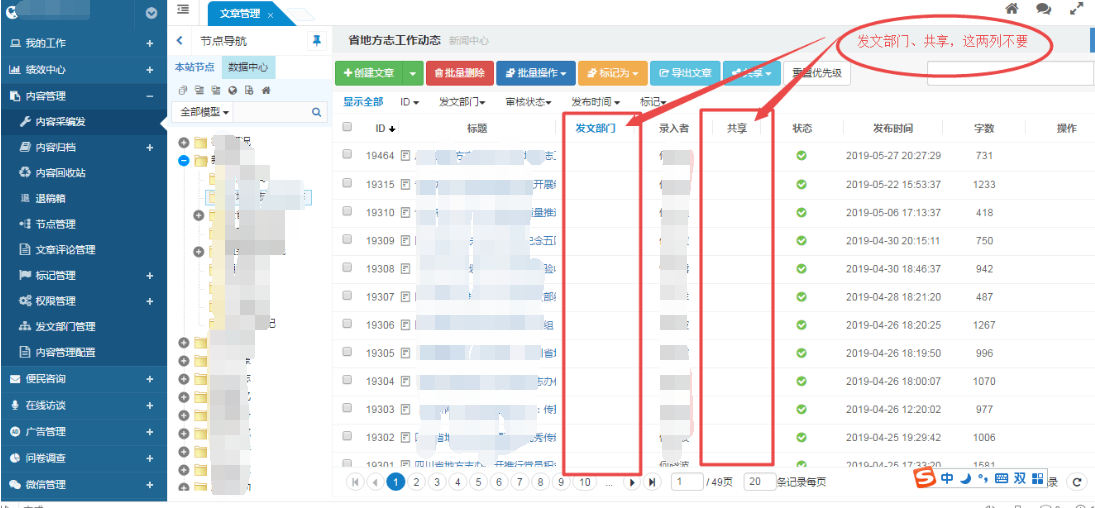Screen dimensions: 1095x508
Task: Collapse sidebar with the hamburger menu icon
Action: (x=183, y=10)
